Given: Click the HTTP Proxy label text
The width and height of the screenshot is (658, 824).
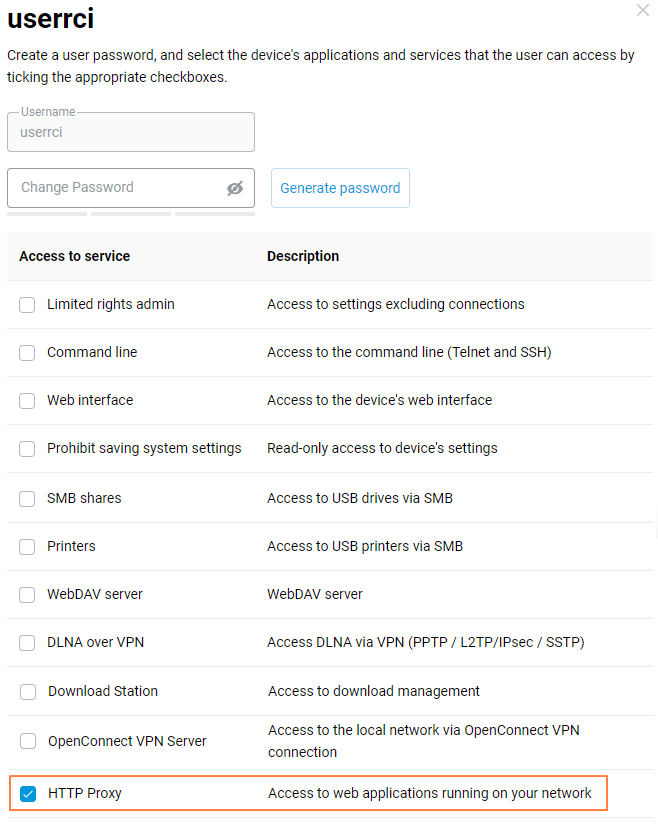Looking at the screenshot, I should [x=85, y=794].
